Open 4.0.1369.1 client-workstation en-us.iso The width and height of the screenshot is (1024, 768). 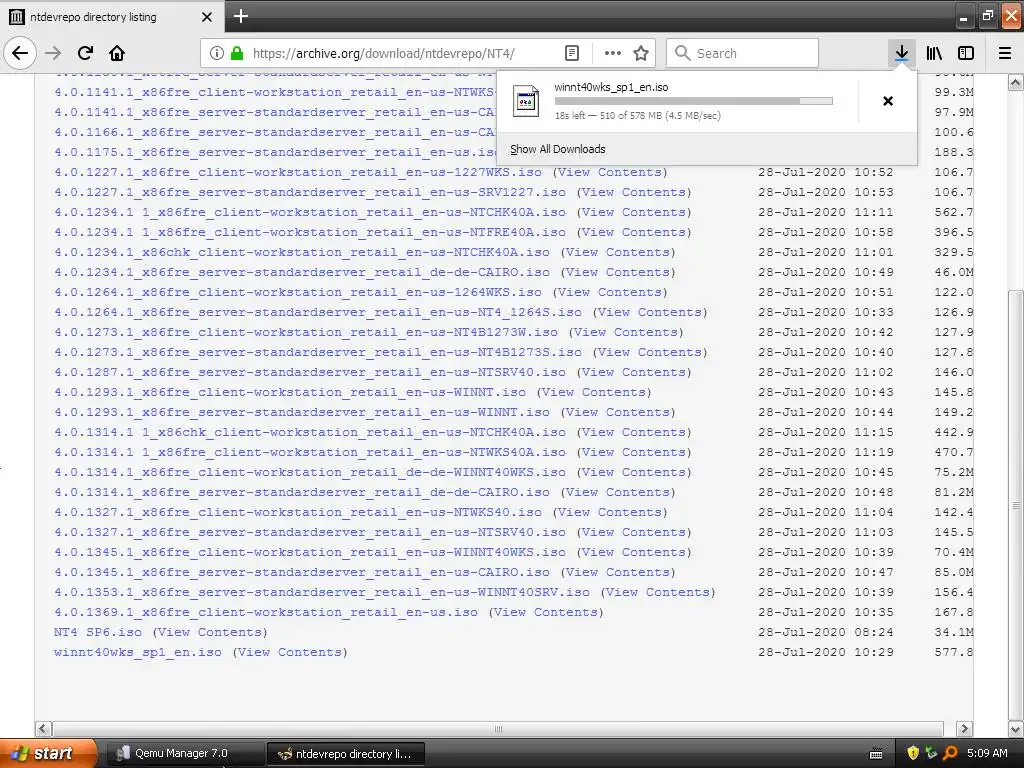pyautogui.click(x=266, y=613)
